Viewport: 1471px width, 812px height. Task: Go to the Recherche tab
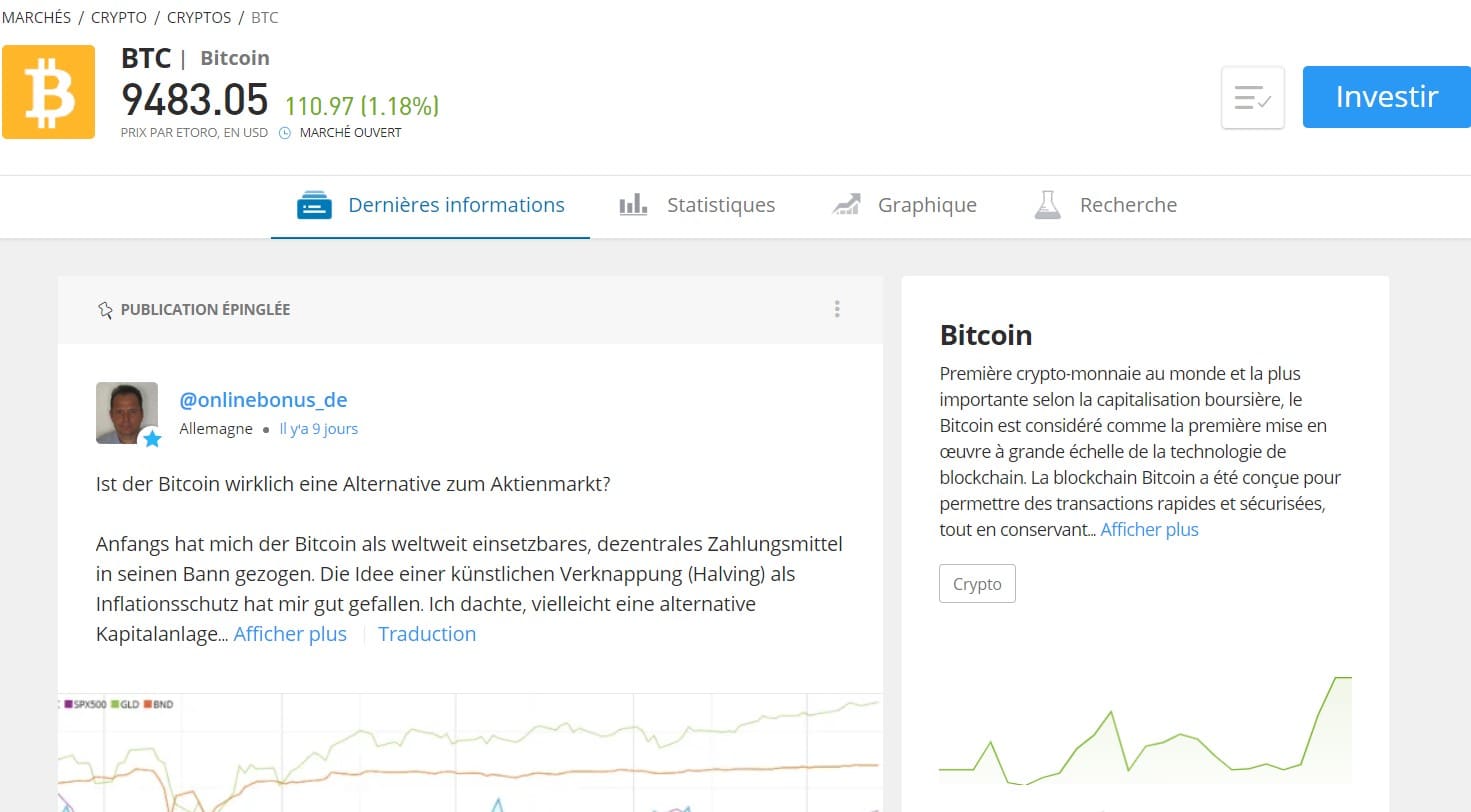click(x=1105, y=206)
